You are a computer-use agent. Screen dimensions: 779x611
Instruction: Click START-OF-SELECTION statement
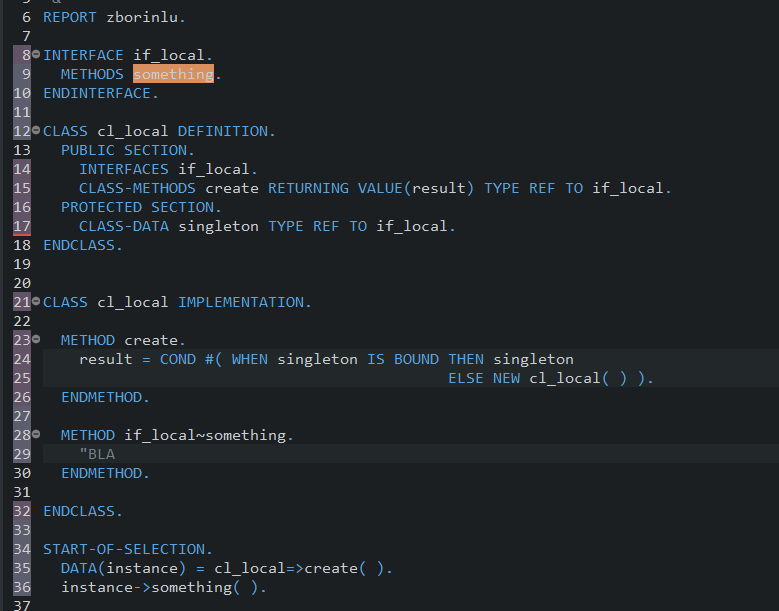coord(124,549)
